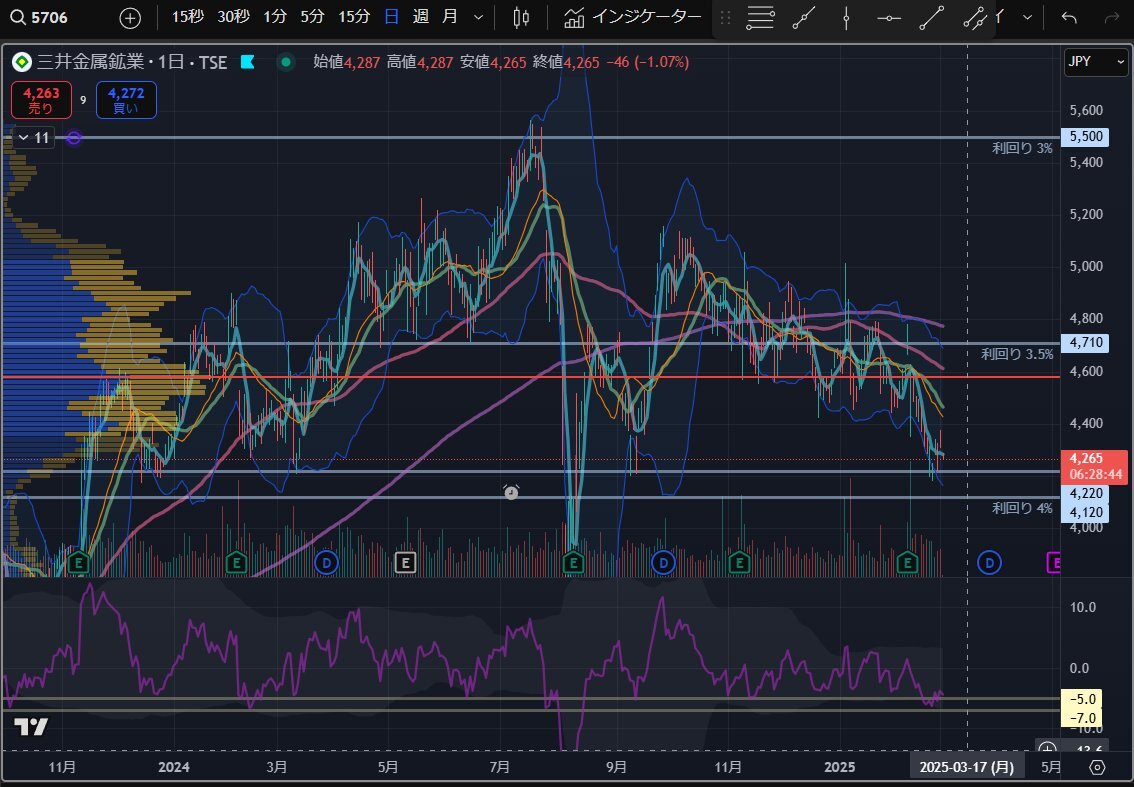Screen dimensions: 1134x787
Task: Click the white E marker near 5月 2024
Action: (x=406, y=561)
